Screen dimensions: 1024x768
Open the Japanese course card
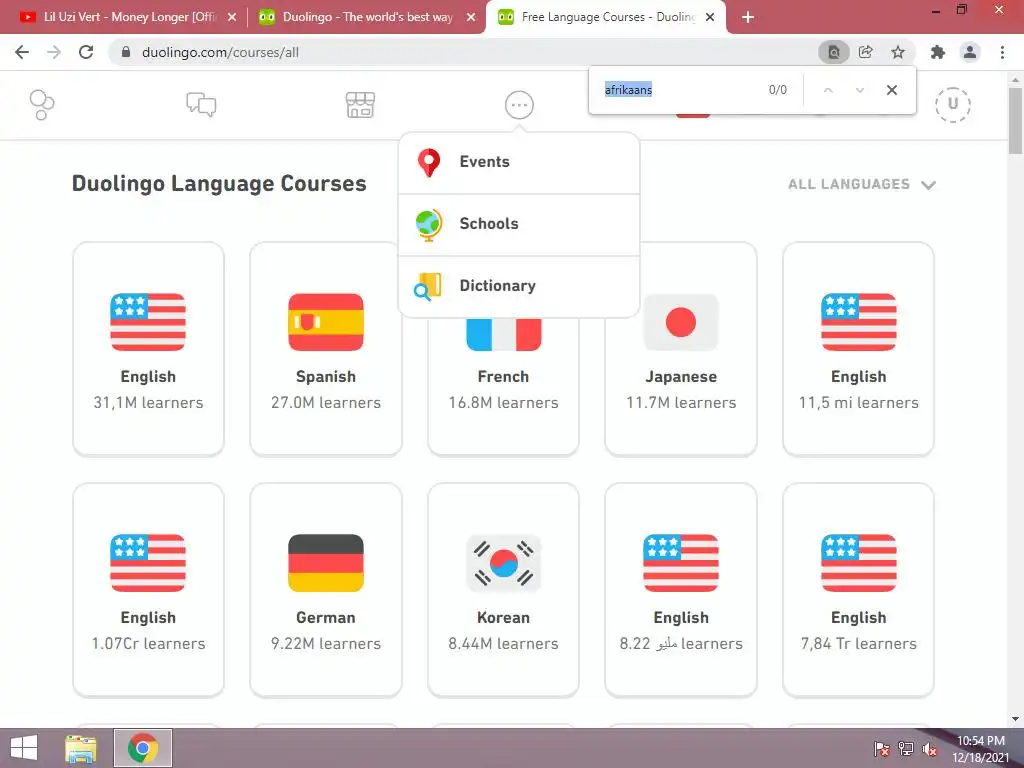point(681,349)
